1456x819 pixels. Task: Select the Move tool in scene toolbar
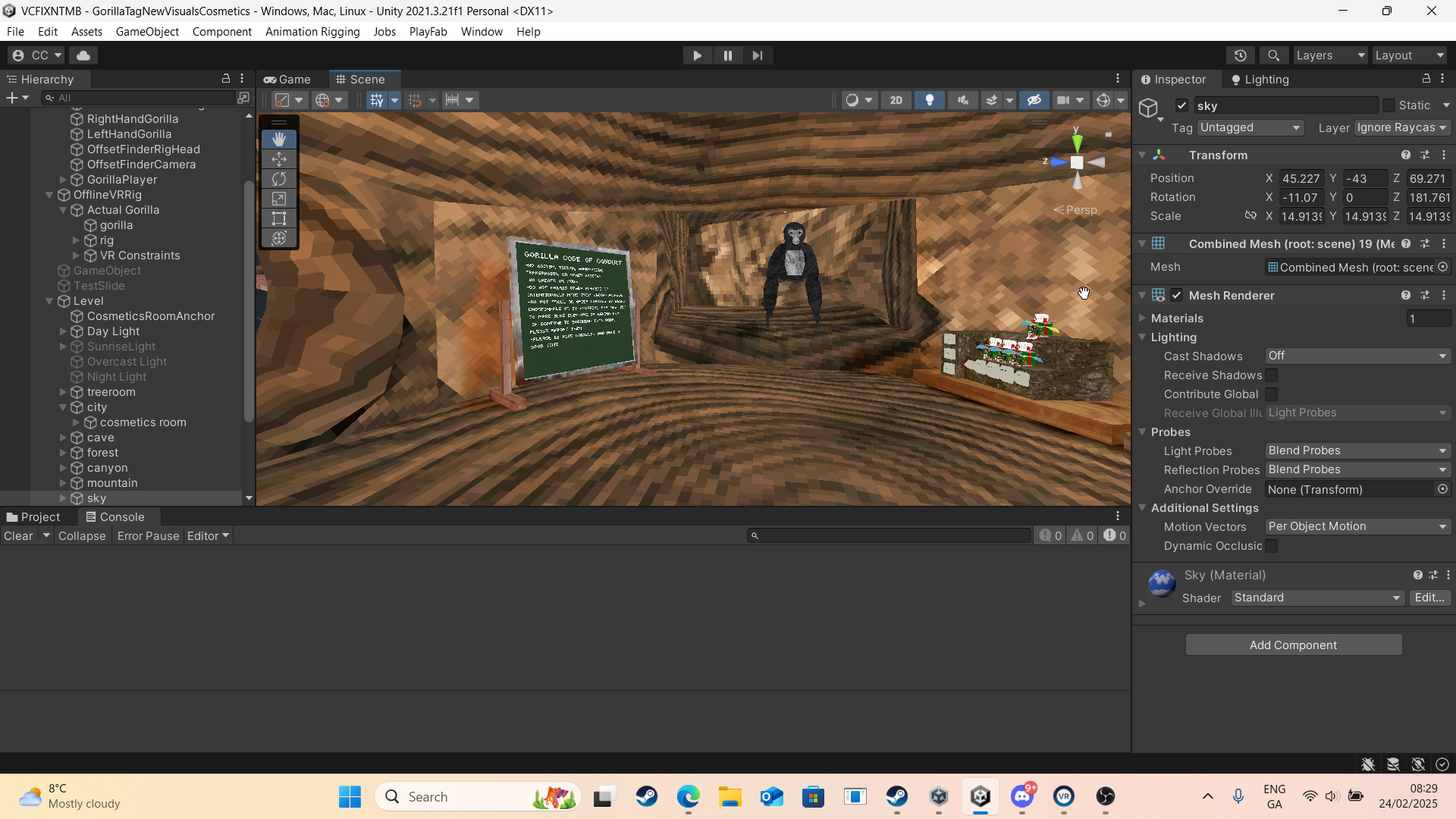(279, 159)
